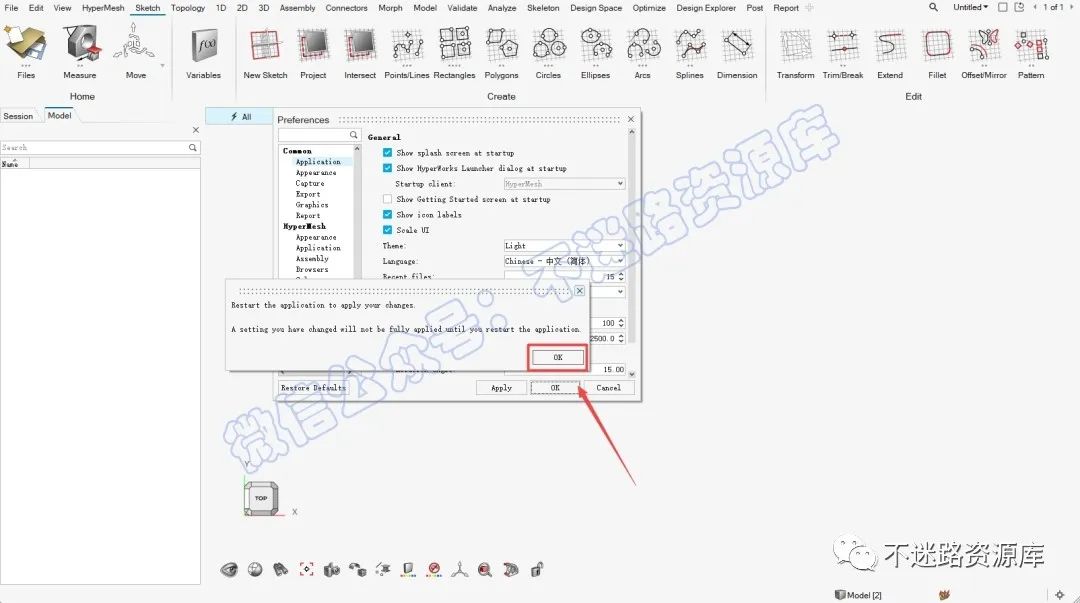The height and width of the screenshot is (603, 1080).
Task: Click Cancel in Preferences
Action: [x=608, y=388]
